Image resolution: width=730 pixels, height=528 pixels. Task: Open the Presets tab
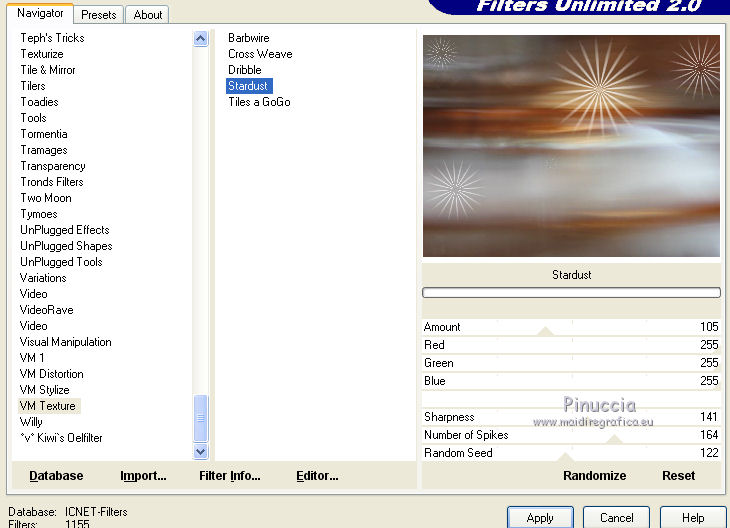(x=98, y=15)
